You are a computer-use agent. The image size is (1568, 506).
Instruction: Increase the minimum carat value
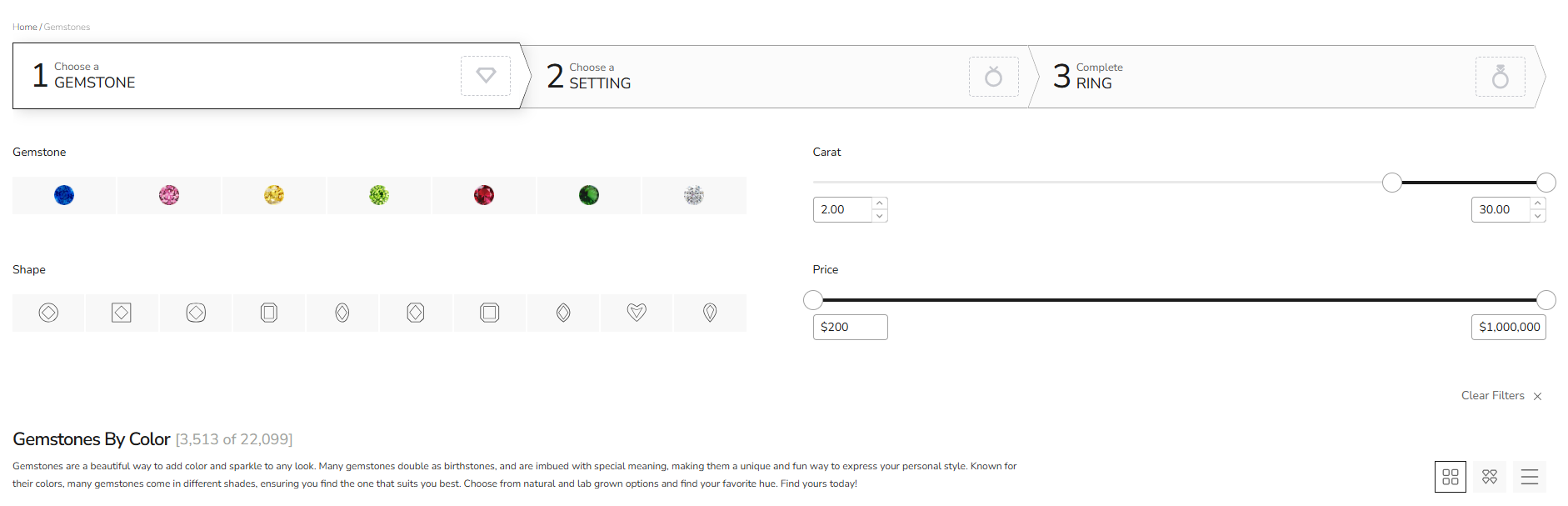880,203
